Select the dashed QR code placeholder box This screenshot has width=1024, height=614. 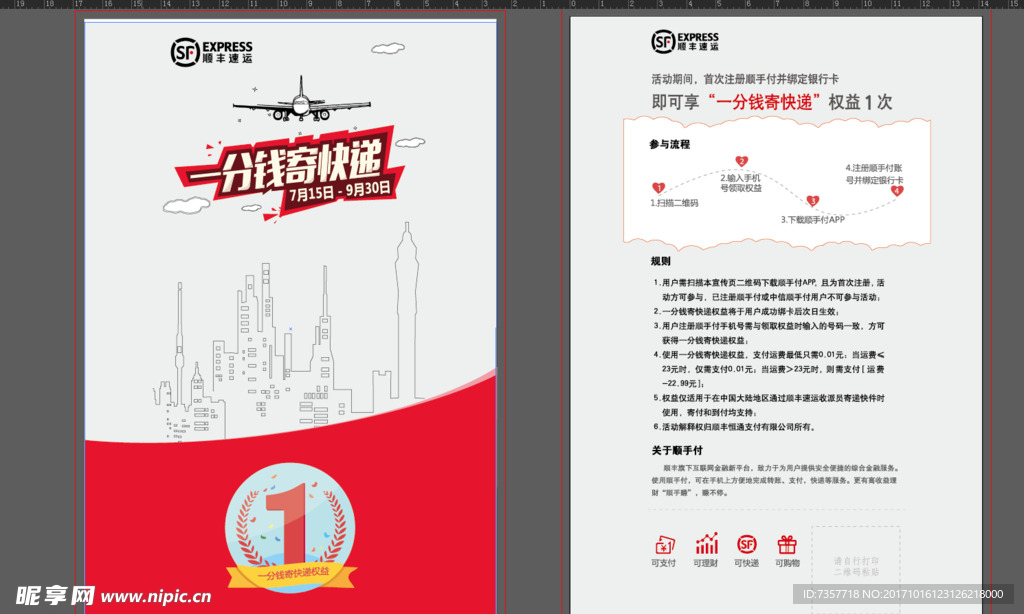point(856,570)
